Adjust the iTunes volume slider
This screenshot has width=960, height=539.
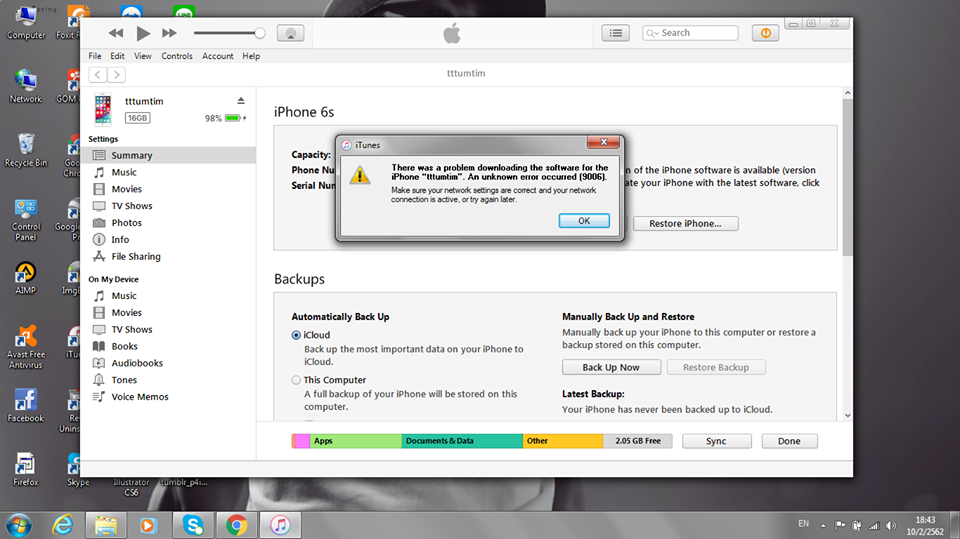tap(229, 33)
